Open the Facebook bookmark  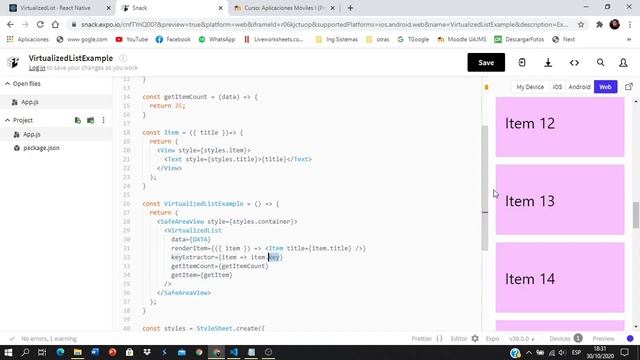point(173,39)
